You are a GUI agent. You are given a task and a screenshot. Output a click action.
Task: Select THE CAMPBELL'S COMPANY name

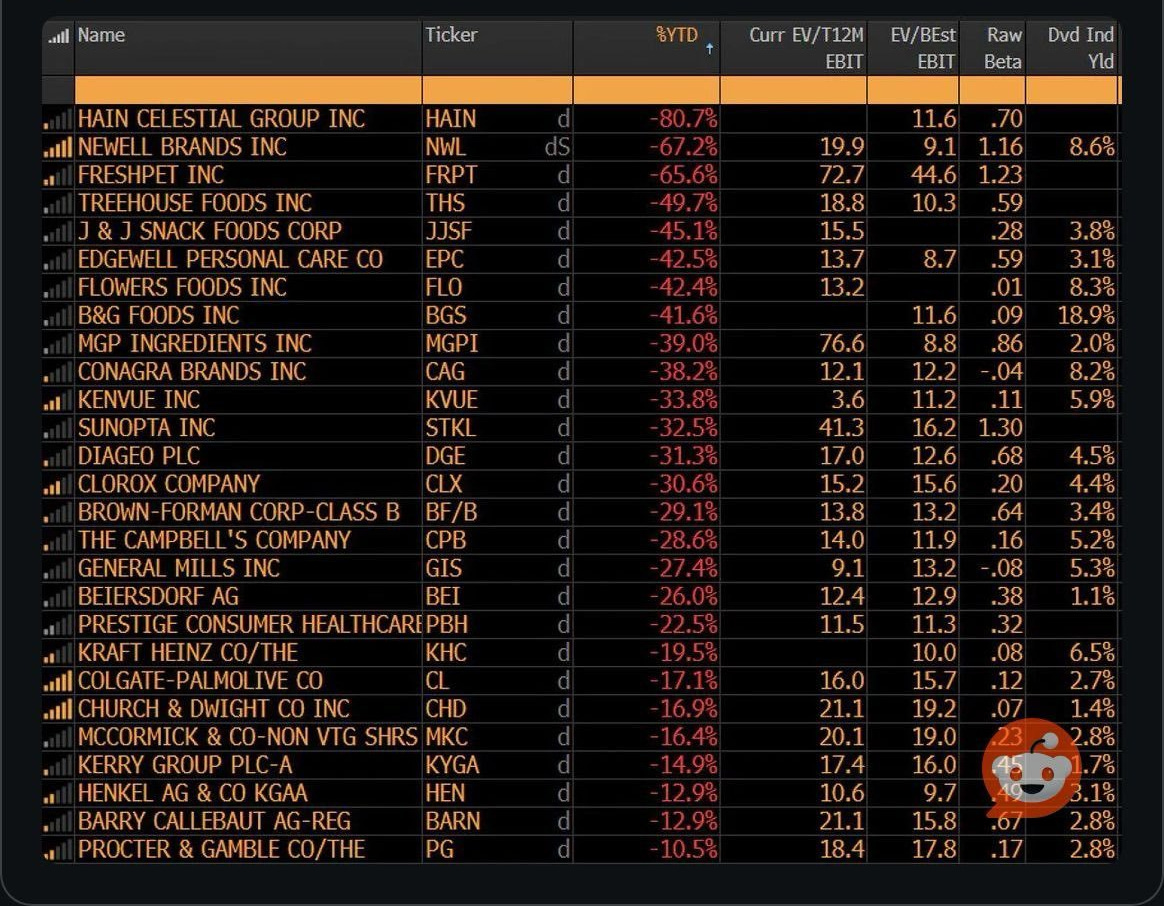tap(214, 541)
